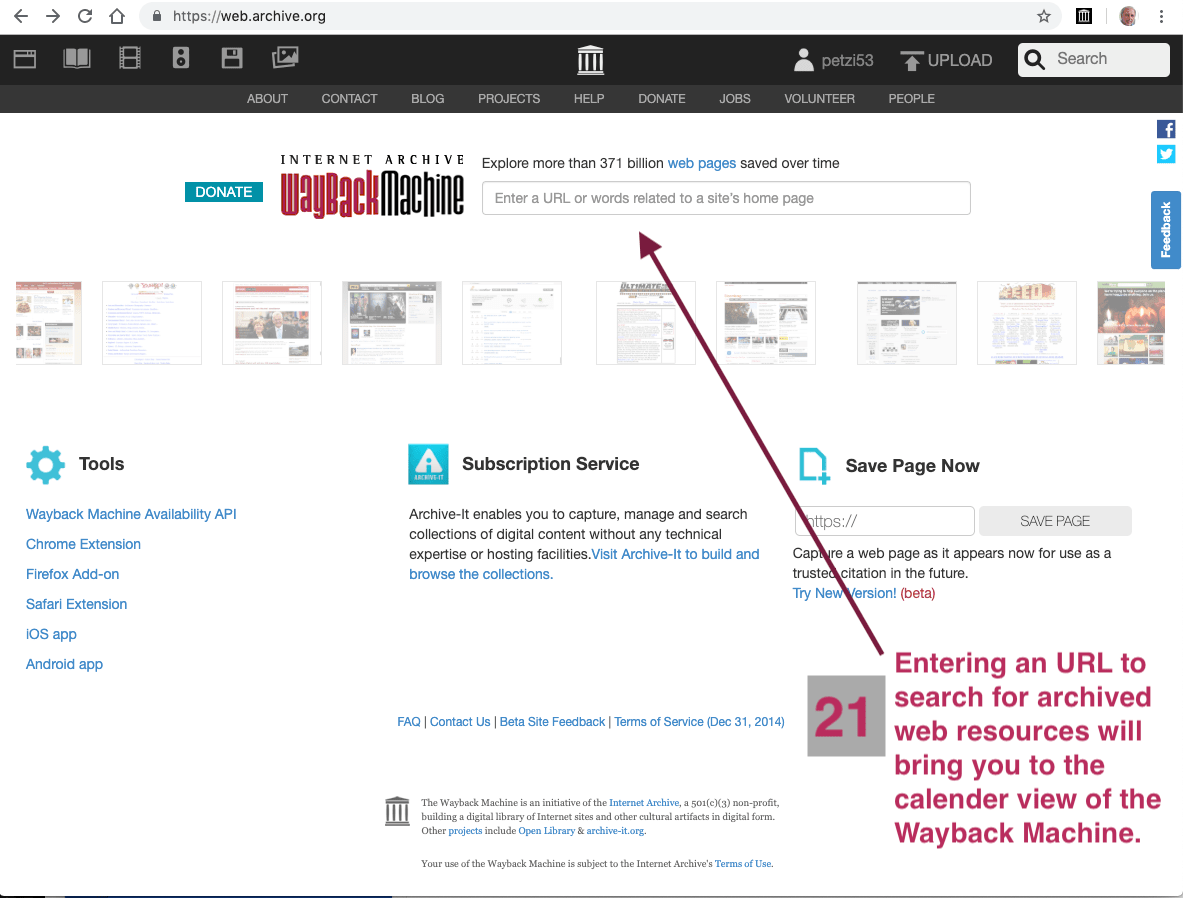This screenshot has width=1183, height=898.
Task: Bookmark this page with the star icon
Action: coord(1044,16)
